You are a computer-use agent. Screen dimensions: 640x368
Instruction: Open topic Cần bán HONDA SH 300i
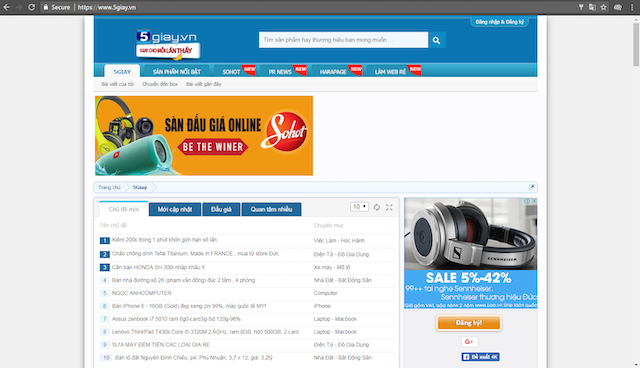pyautogui.click(x=158, y=267)
